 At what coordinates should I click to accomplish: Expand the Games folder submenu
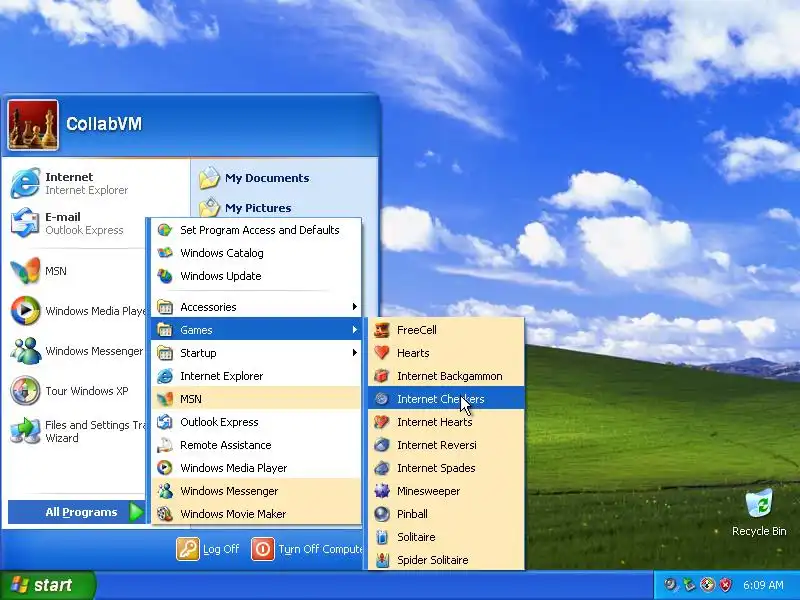(x=256, y=330)
